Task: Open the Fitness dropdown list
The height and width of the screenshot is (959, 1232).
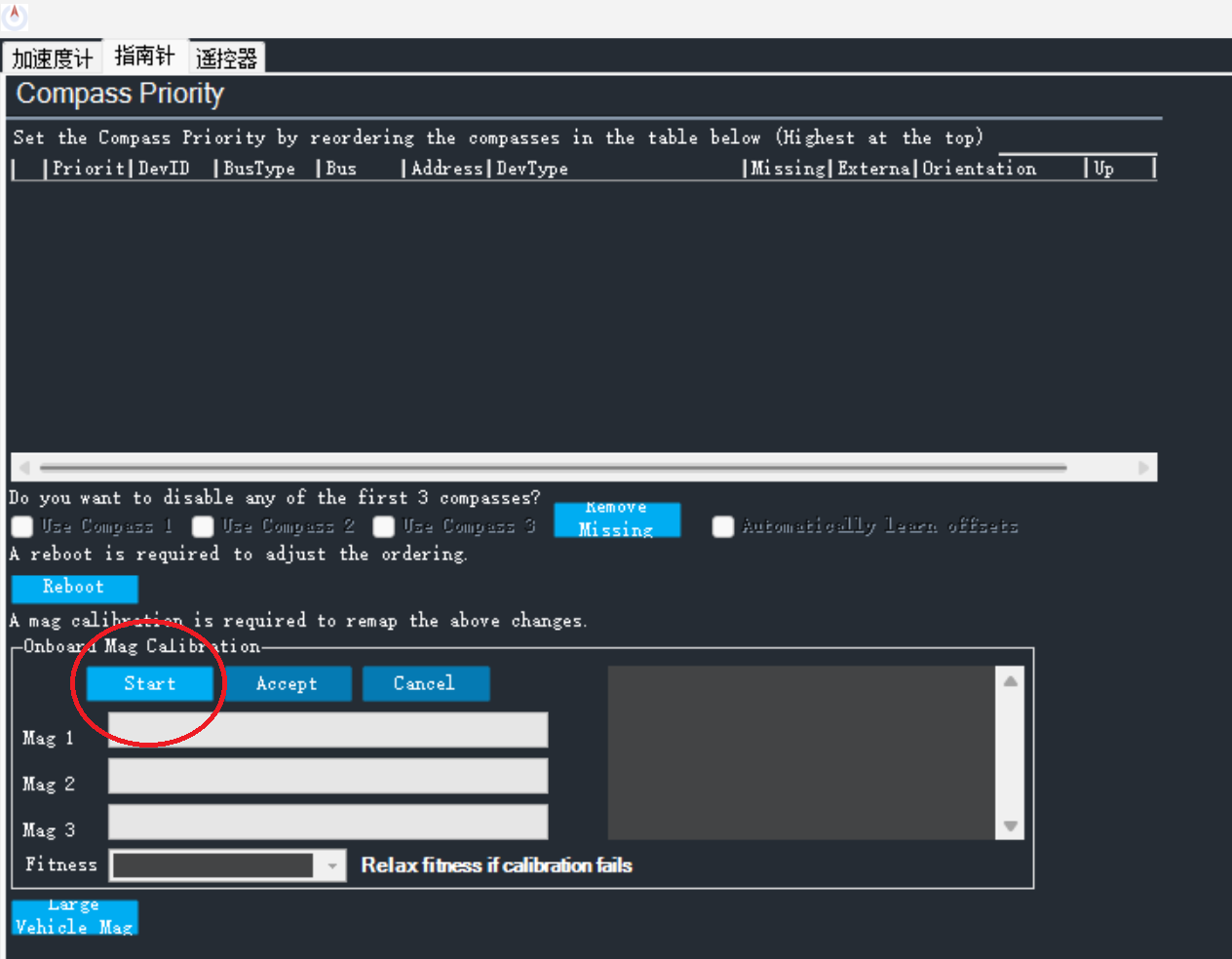Action: [x=332, y=865]
